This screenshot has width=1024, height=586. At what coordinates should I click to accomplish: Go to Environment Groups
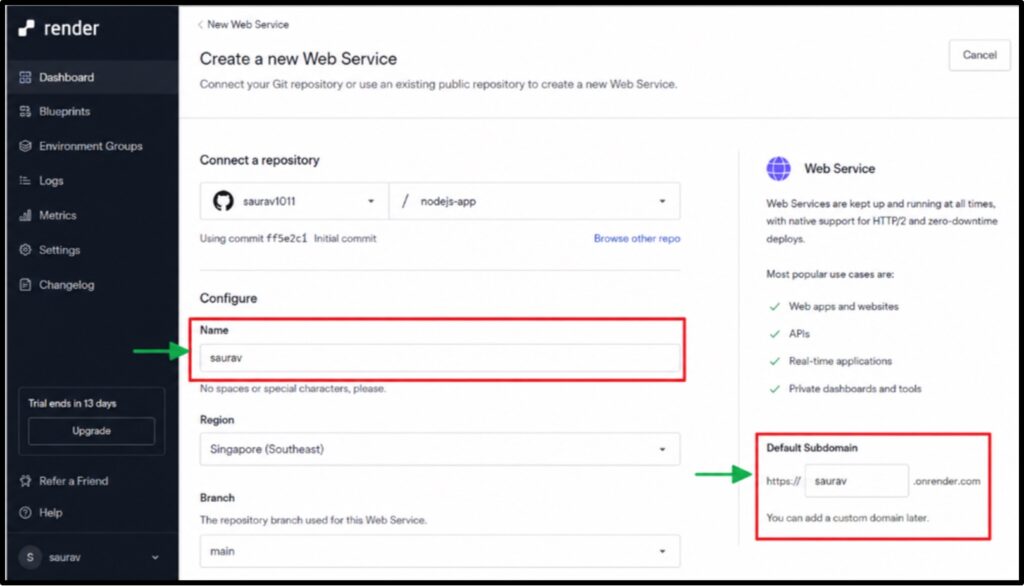(x=92, y=146)
